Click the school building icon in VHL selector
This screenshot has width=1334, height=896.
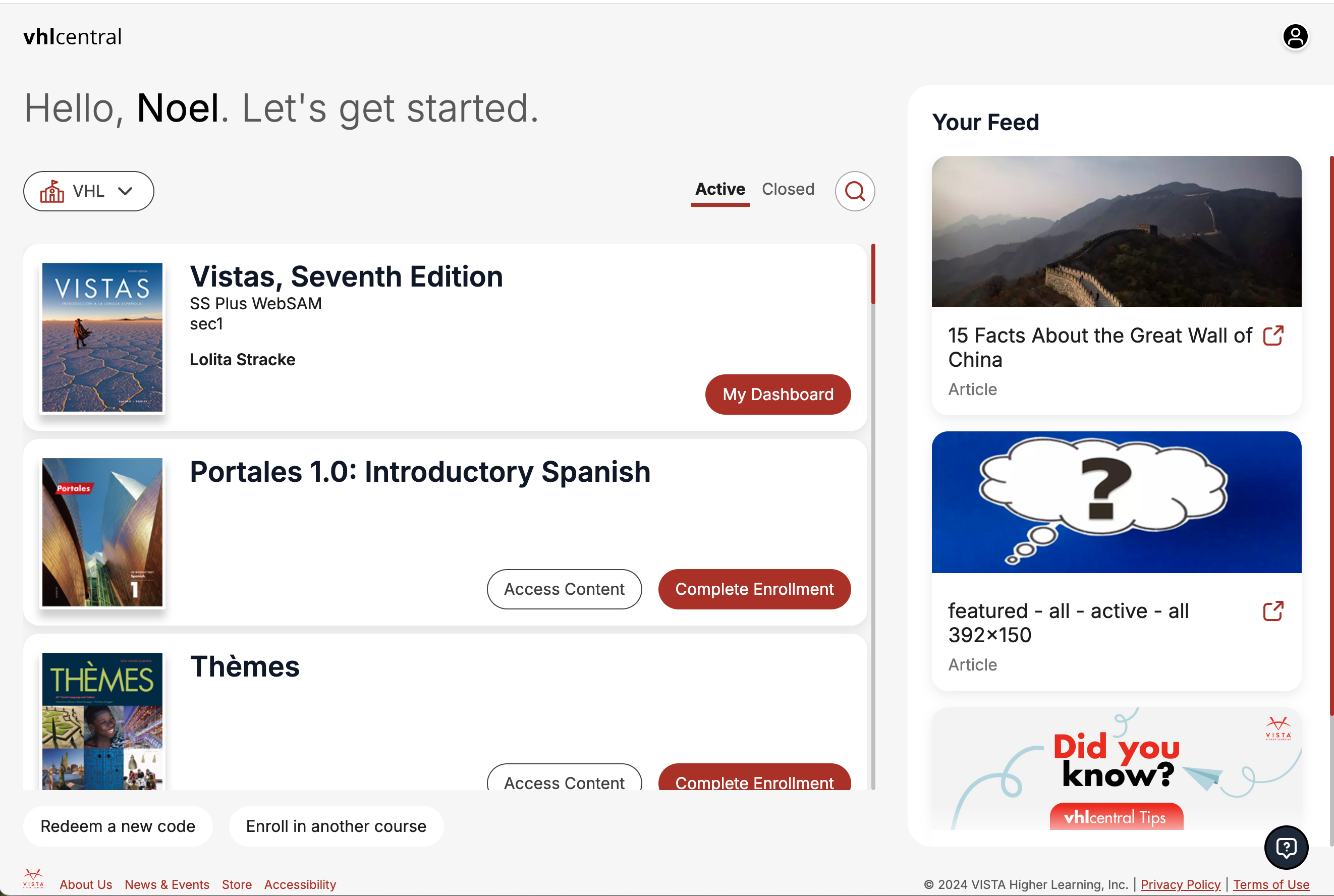coord(52,191)
